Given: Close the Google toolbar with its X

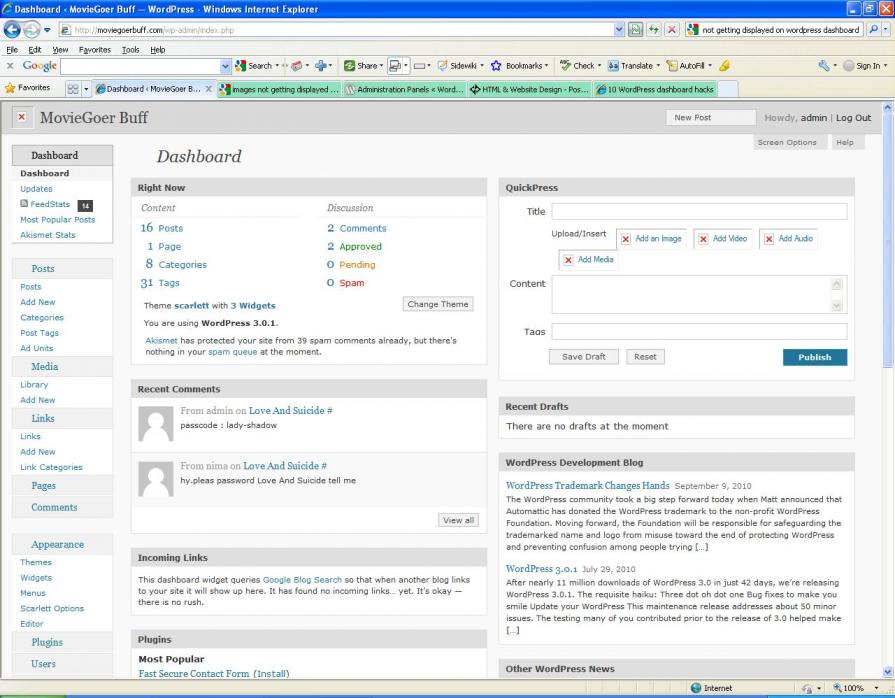Looking at the screenshot, I should pyautogui.click(x=10, y=66).
